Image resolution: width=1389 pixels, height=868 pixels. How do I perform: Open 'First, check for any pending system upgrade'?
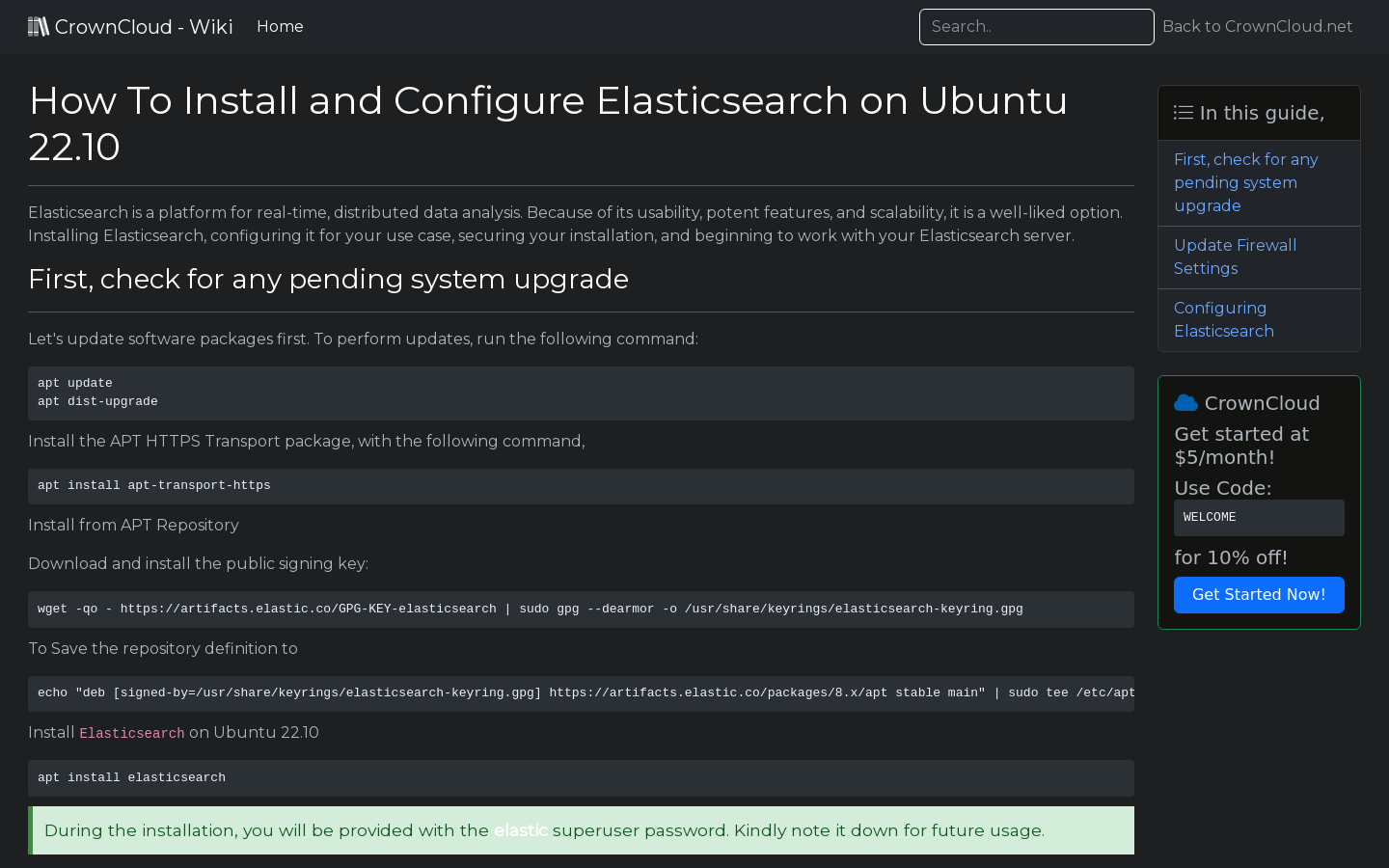[x=1245, y=182]
